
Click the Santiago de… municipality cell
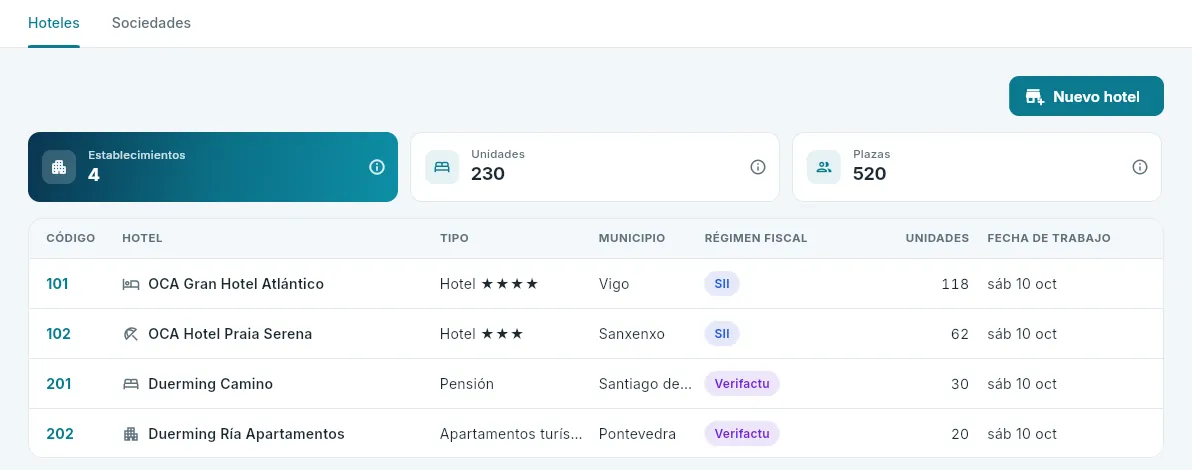[x=645, y=384]
